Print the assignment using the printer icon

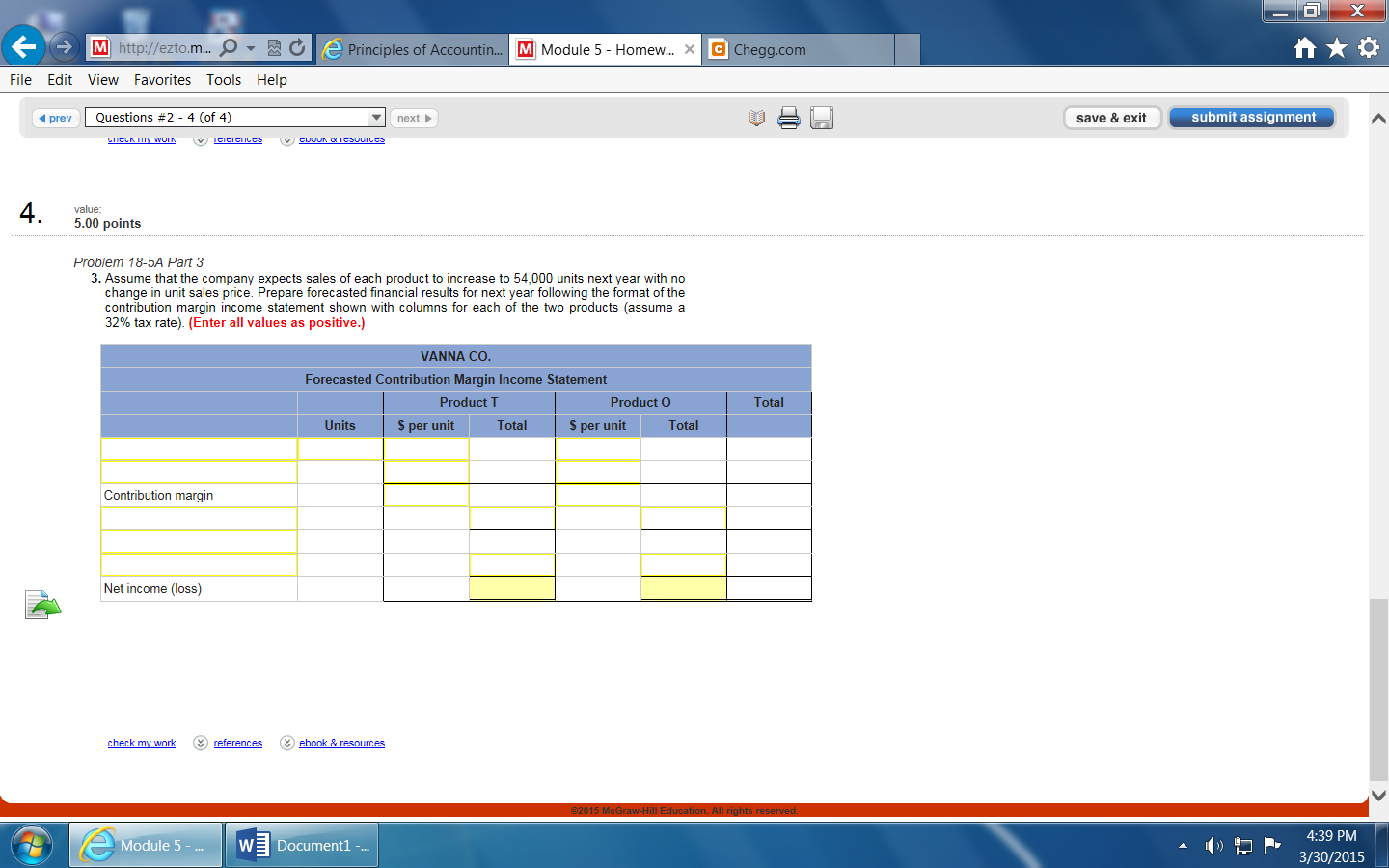[x=789, y=118]
